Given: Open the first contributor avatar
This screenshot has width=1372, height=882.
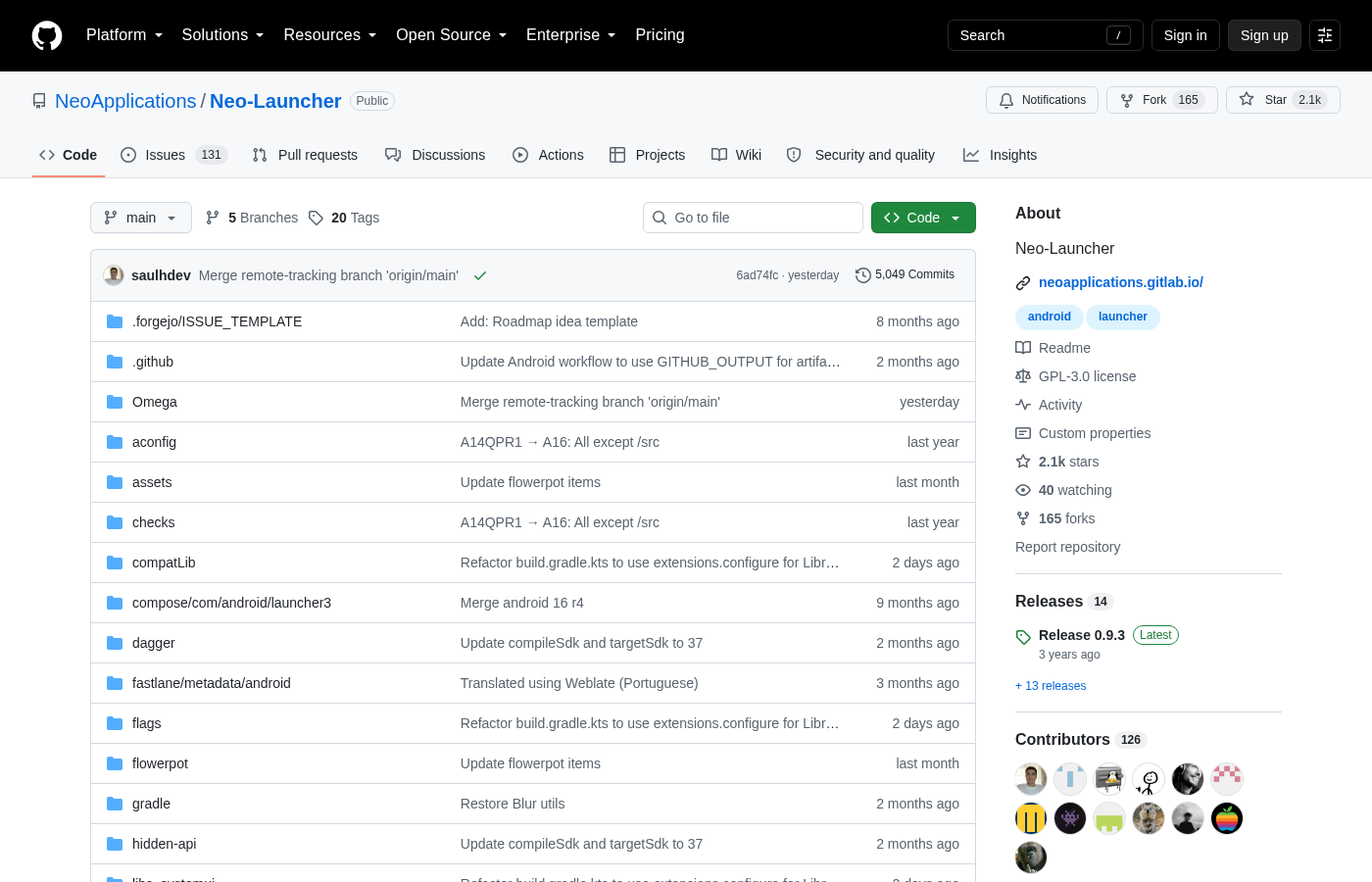Looking at the screenshot, I should tap(1031, 779).
